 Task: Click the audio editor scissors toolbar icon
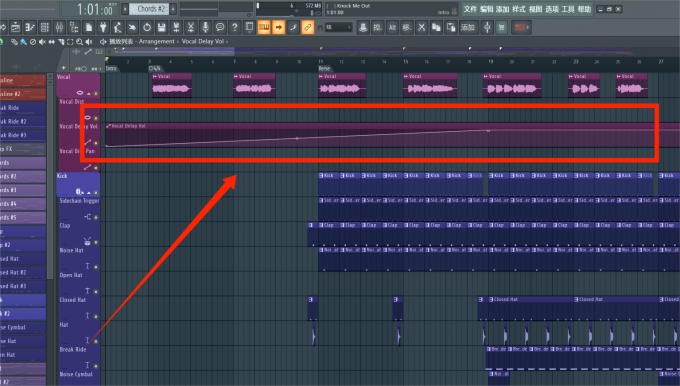(x=191, y=27)
